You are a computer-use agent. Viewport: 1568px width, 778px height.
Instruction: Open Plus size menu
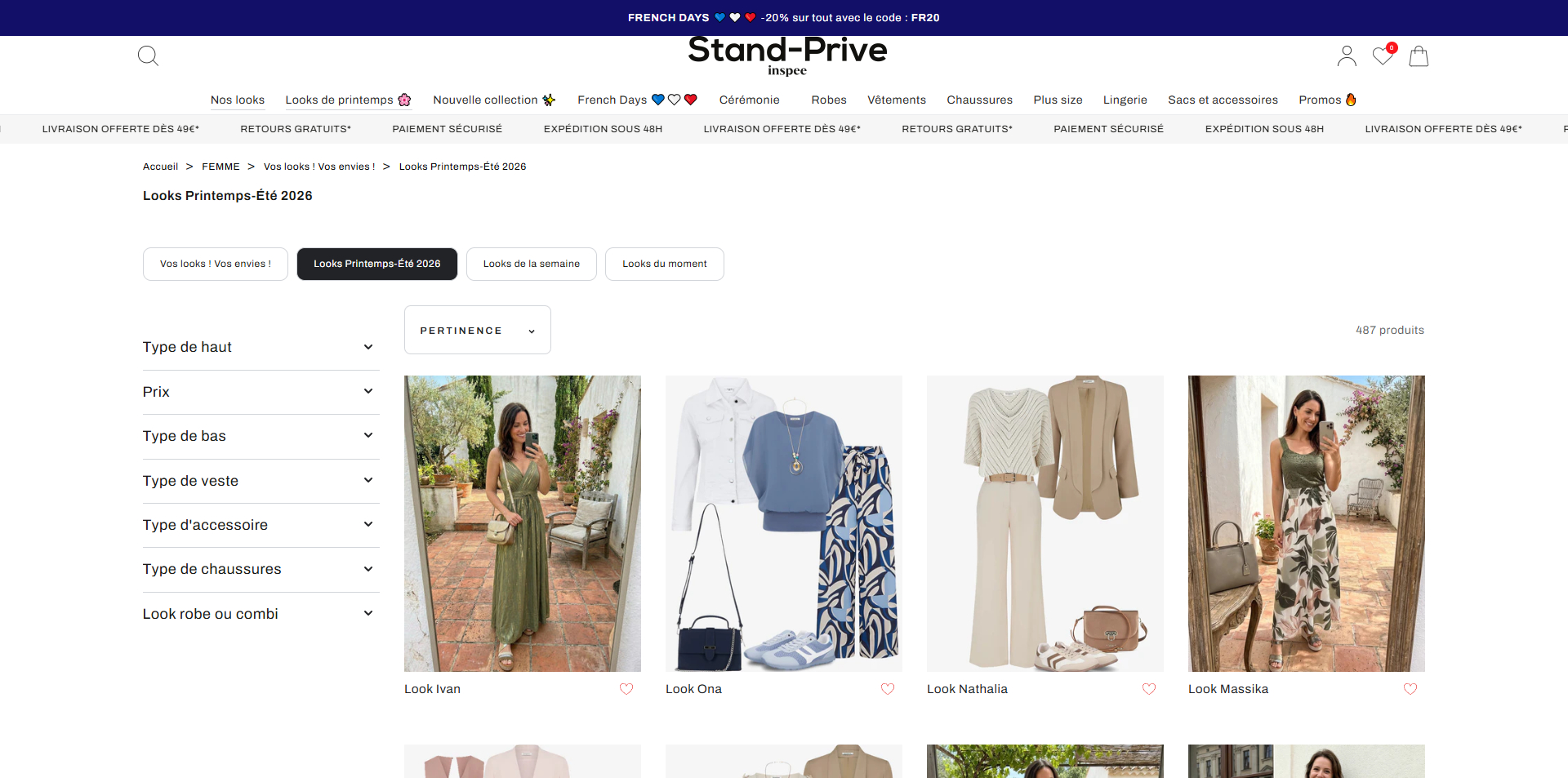click(x=1058, y=100)
